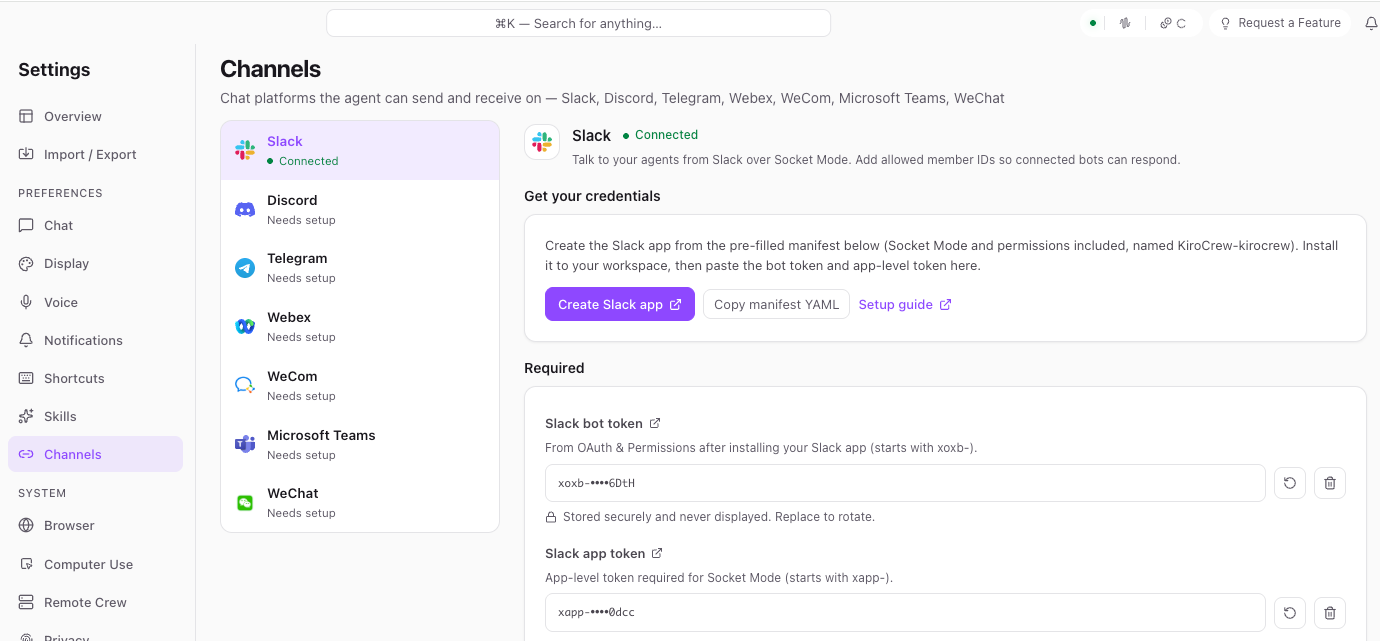Select the Webex channel

point(360,326)
